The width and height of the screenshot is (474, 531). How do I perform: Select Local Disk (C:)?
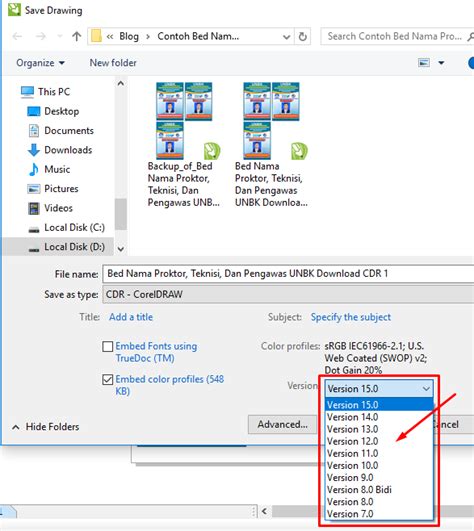pyautogui.click(x=74, y=228)
